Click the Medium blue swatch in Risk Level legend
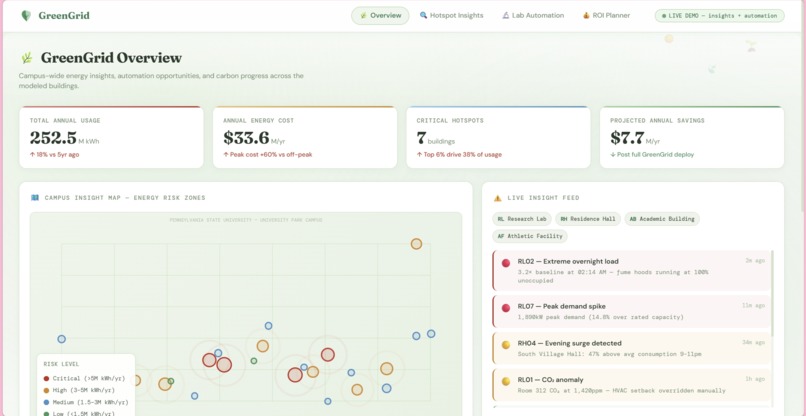This screenshot has width=806, height=416. pos(47,402)
